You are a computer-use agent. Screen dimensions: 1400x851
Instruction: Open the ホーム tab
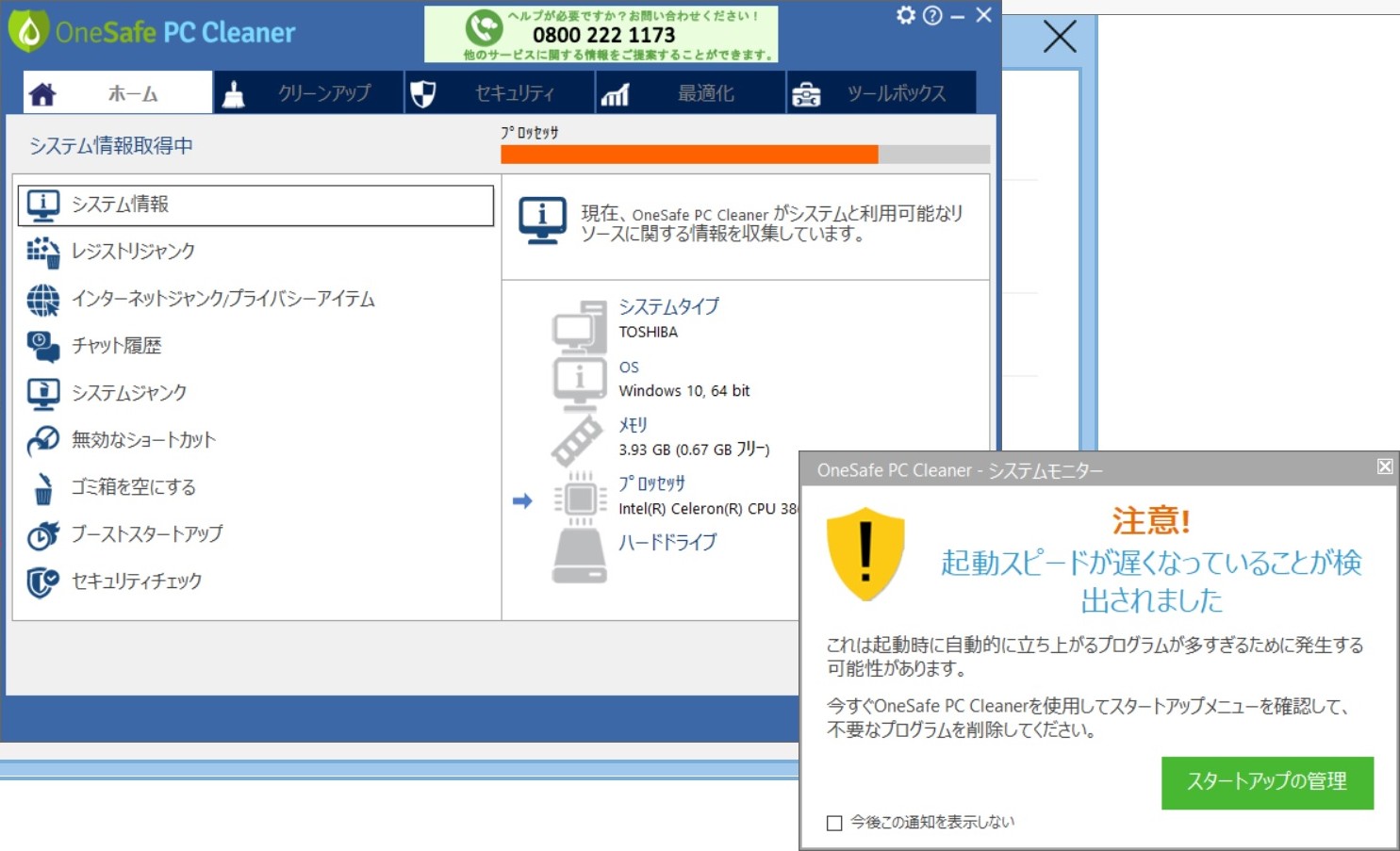pos(118,93)
